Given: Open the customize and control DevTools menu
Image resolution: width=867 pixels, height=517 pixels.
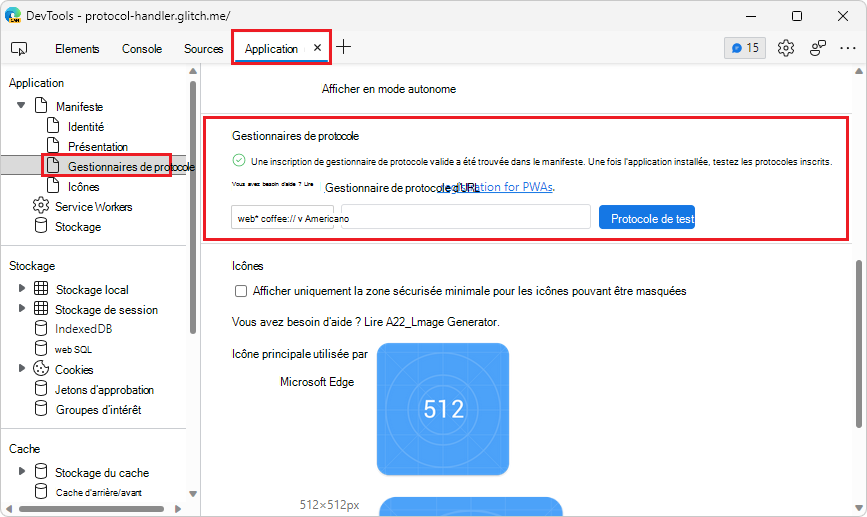Looking at the screenshot, I should tap(848, 48).
